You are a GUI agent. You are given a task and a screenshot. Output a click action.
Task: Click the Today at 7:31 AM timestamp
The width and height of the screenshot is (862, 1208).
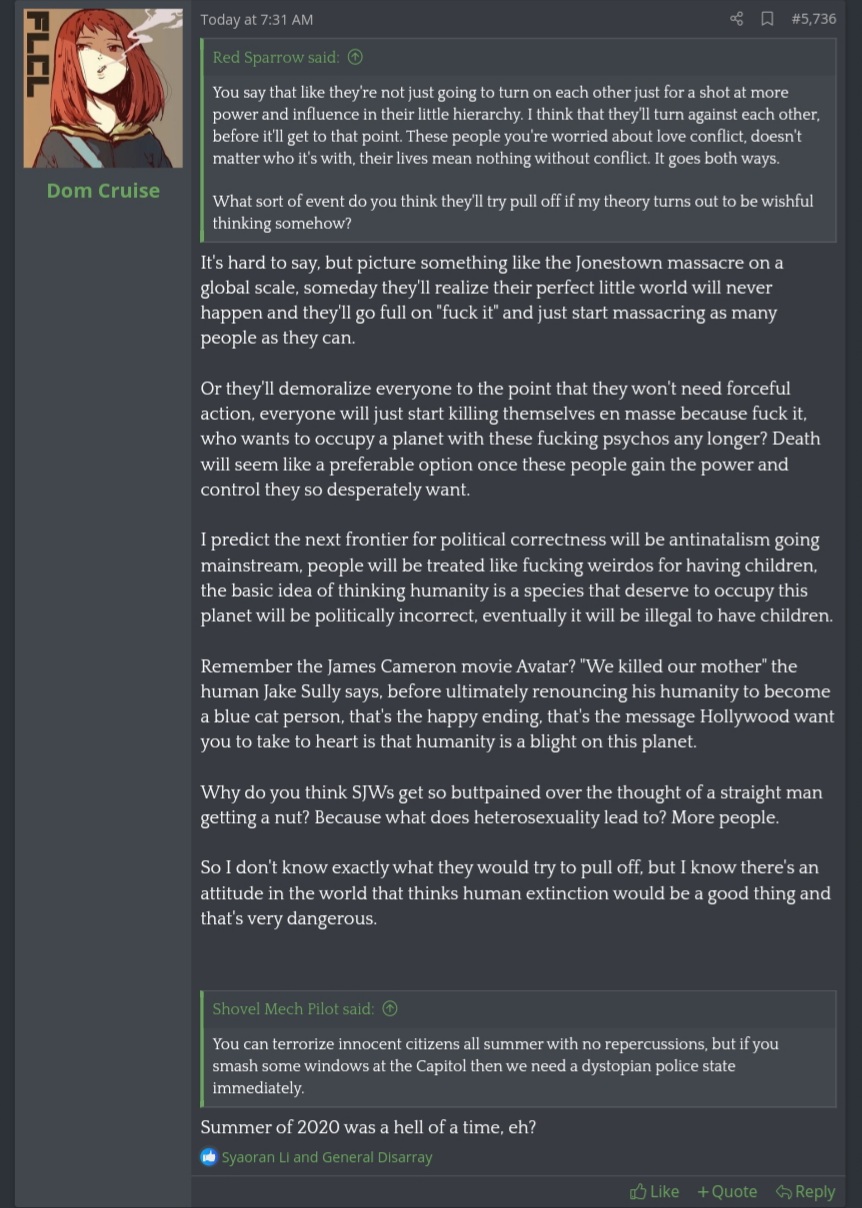[257, 19]
